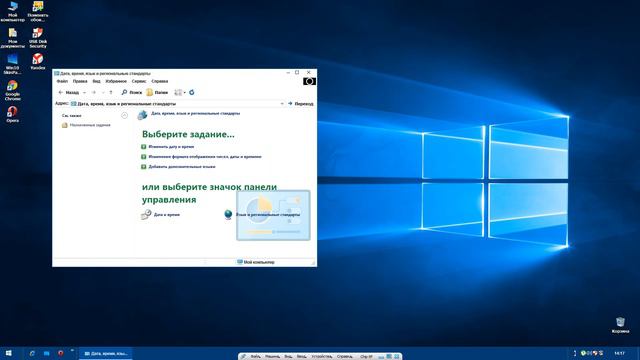The width and height of the screenshot is (640, 360).
Task: Click the refresh icon on toolbar
Action: pyautogui.click(x=191, y=93)
